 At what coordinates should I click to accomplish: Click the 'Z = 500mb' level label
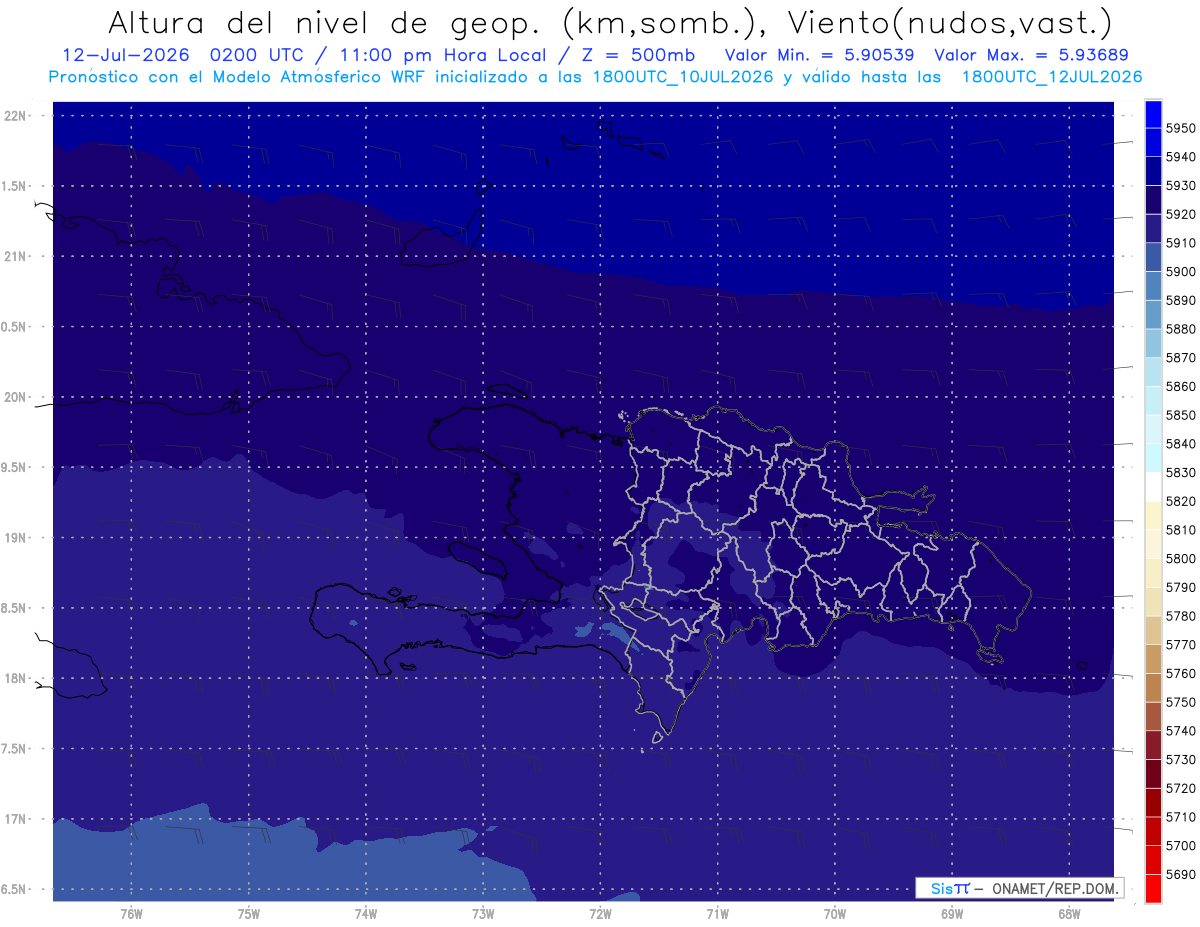coord(640,55)
